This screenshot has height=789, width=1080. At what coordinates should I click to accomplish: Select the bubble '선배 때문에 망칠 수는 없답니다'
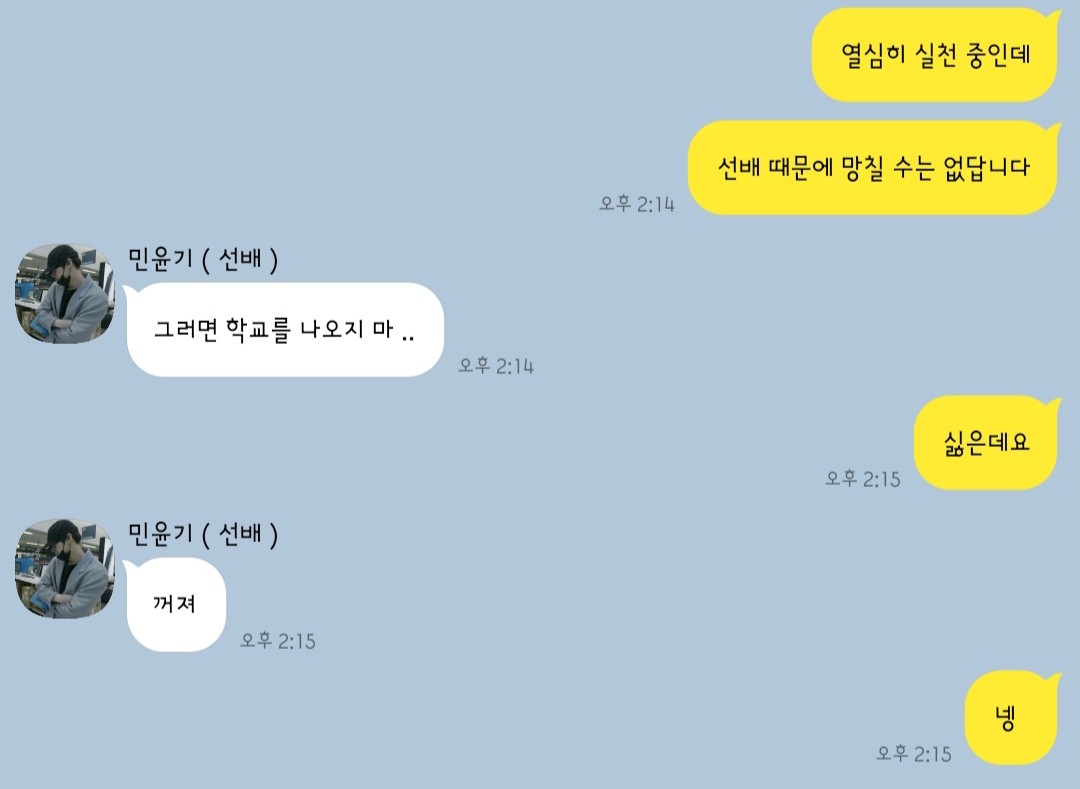[873, 167]
